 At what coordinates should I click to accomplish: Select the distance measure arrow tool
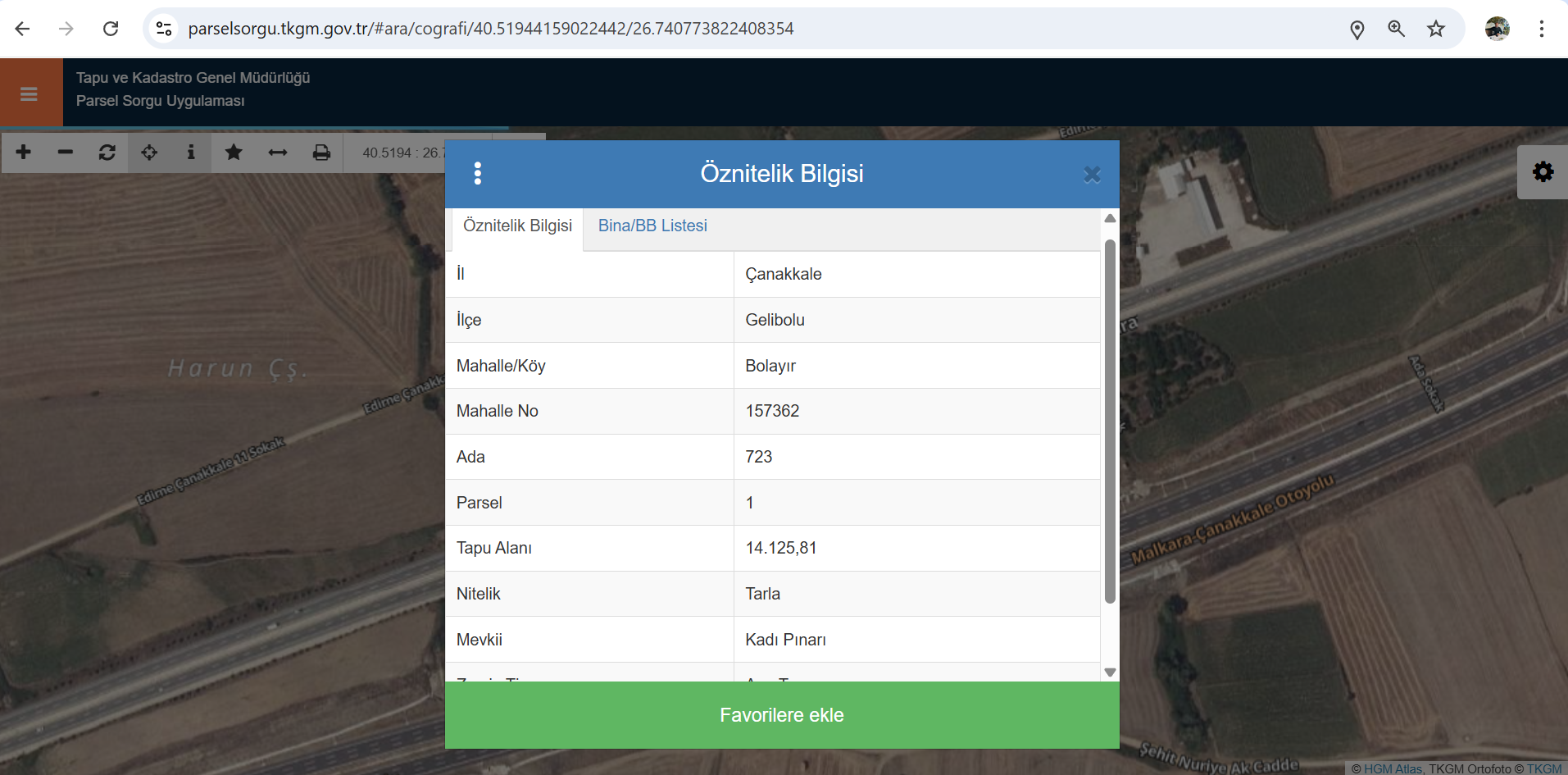[x=278, y=153]
